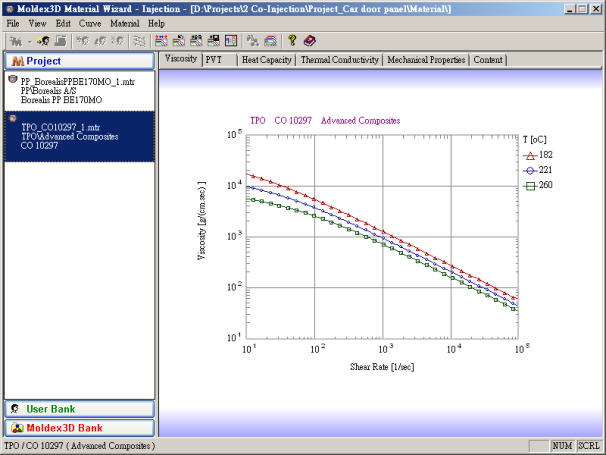Open the Moldex3D Bank panel

coord(80,428)
